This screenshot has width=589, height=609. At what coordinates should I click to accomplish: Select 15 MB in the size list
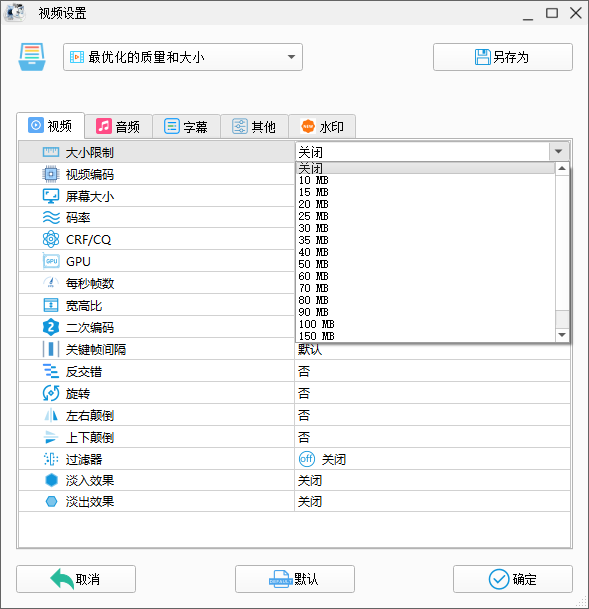pyautogui.click(x=425, y=192)
